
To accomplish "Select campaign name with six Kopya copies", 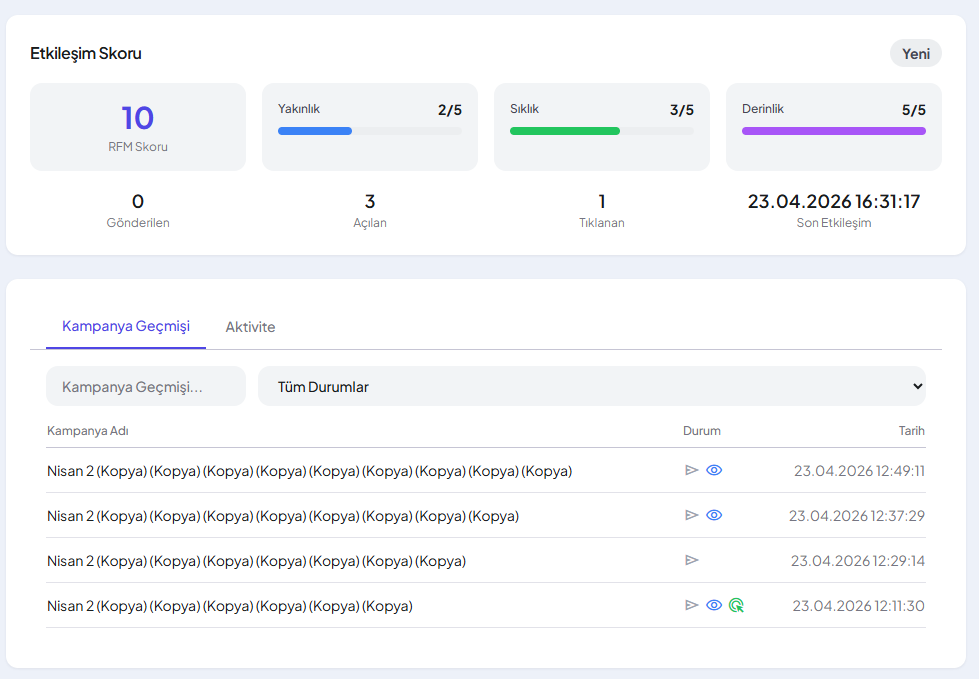I will (x=230, y=606).
